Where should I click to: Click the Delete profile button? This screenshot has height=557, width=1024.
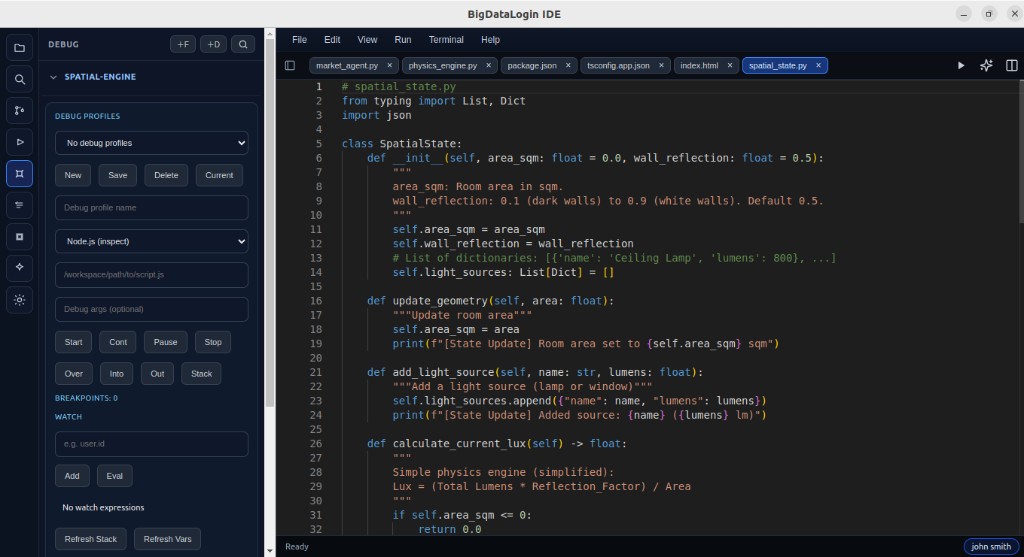(166, 175)
